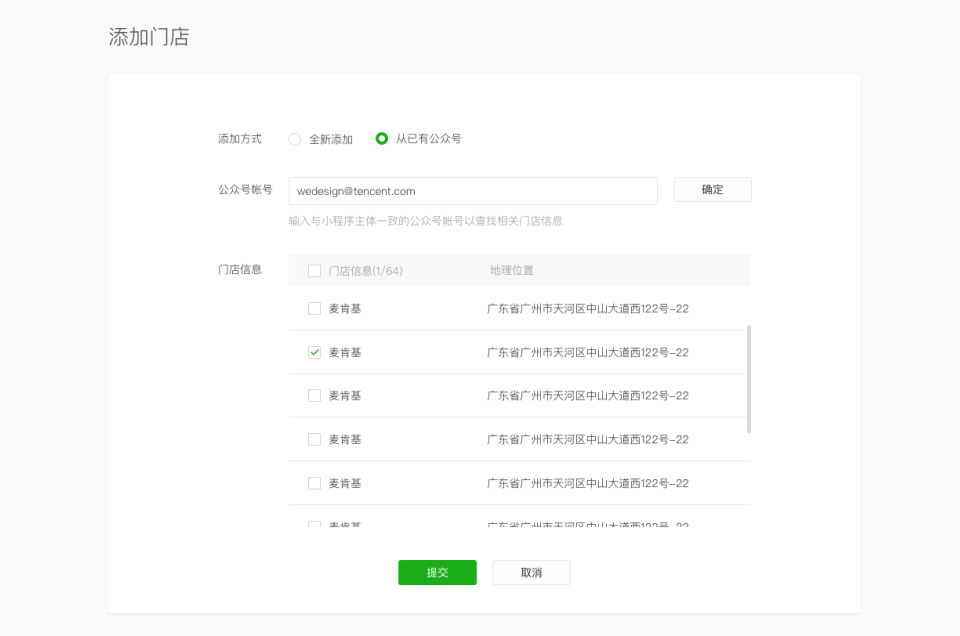Viewport: 960px width, 636px height.
Task: Click the 公众号帐号 field label
Action: coord(245,190)
